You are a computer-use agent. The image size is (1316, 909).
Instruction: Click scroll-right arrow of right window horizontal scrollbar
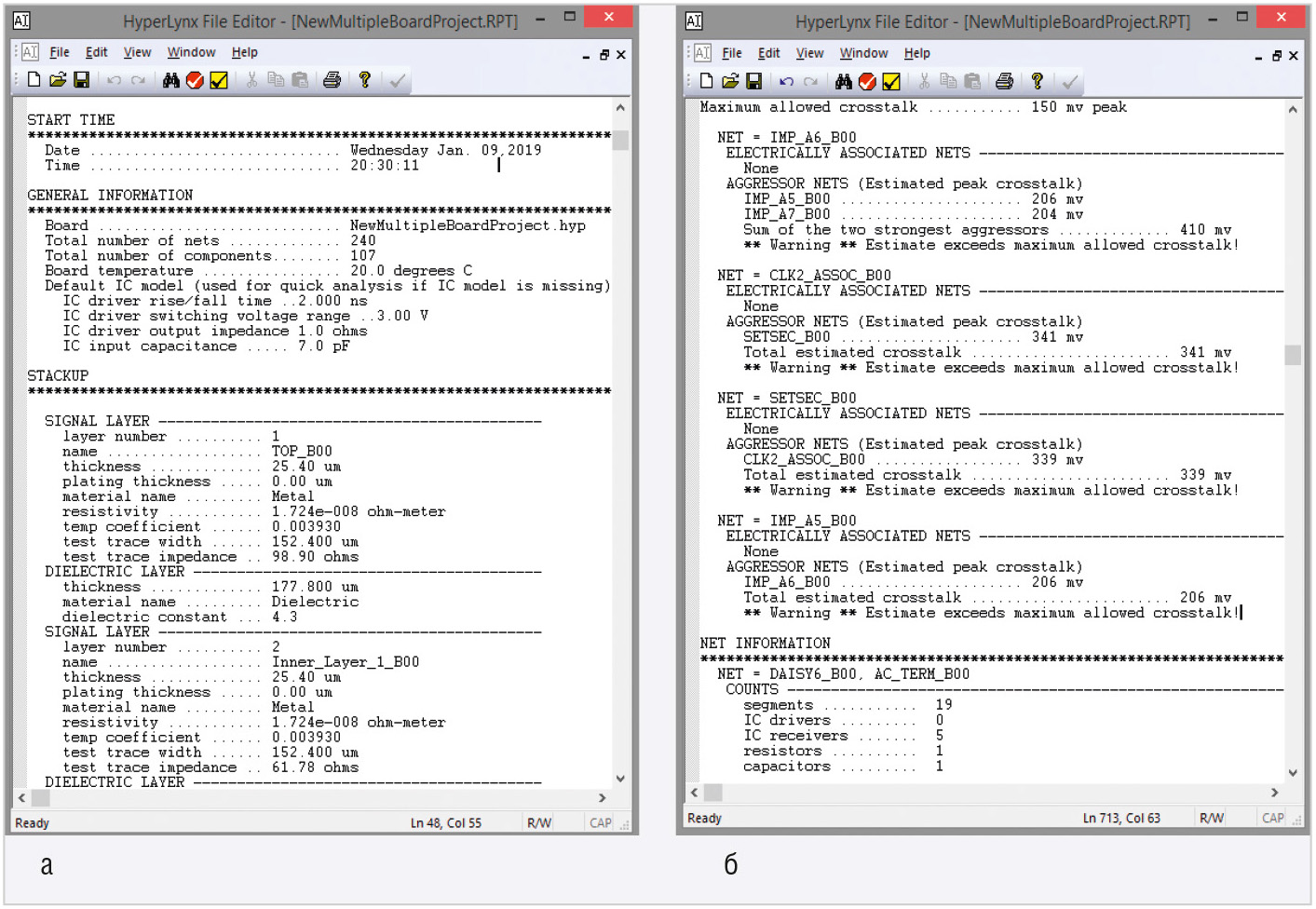1274,793
